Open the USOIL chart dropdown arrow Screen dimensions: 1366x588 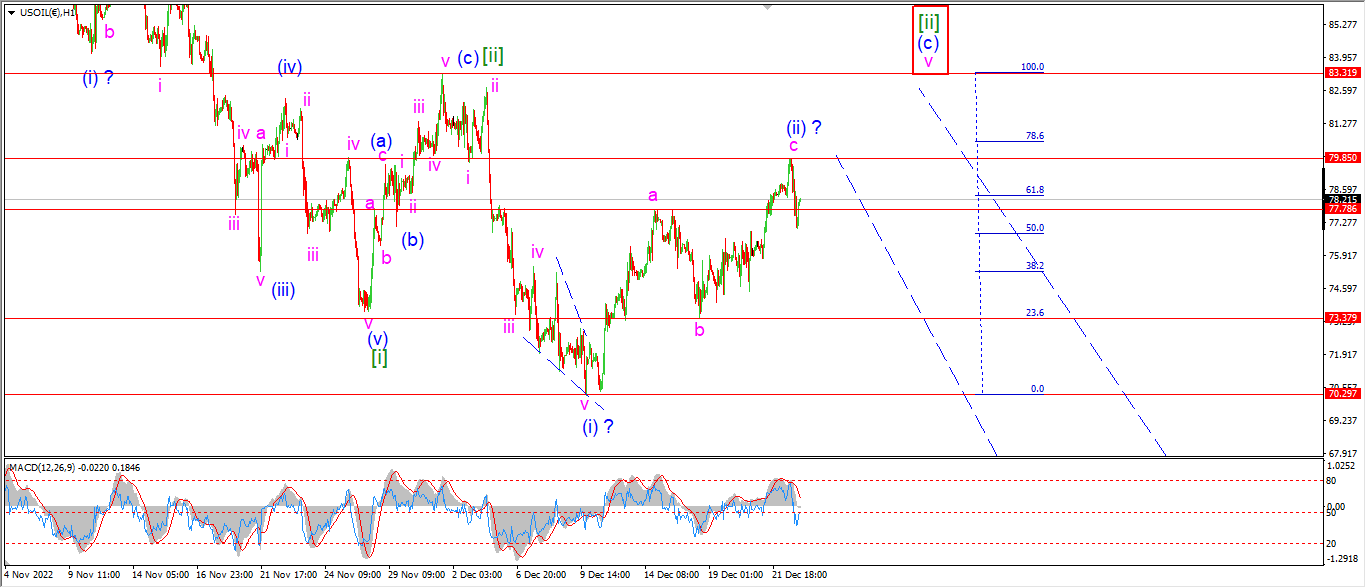pyautogui.click(x=11, y=13)
